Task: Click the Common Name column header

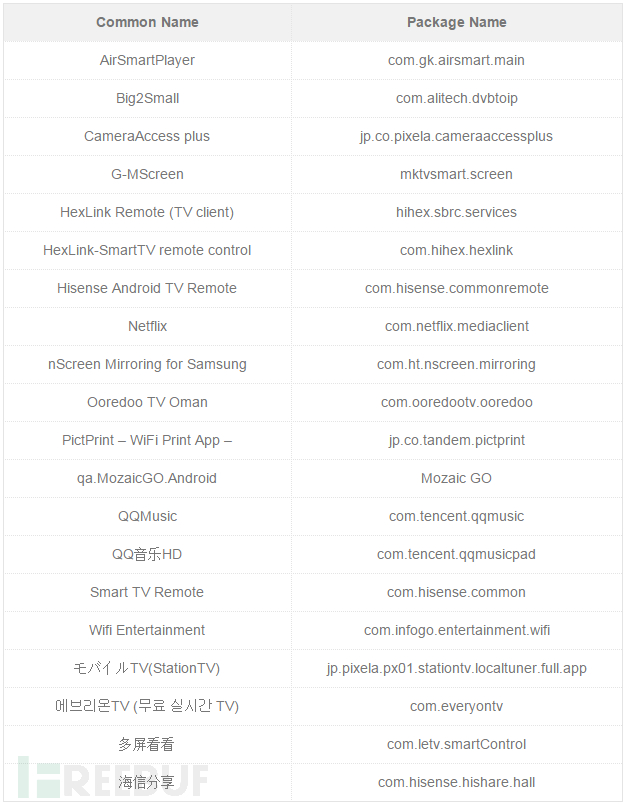Action: click(x=147, y=22)
